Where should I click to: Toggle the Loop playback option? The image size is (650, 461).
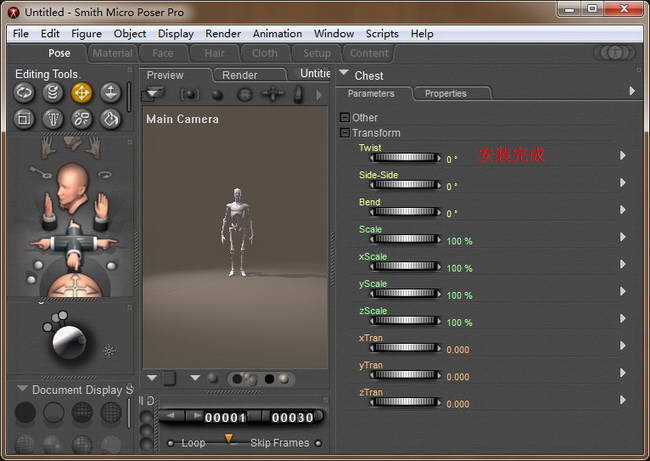(x=171, y=443)
